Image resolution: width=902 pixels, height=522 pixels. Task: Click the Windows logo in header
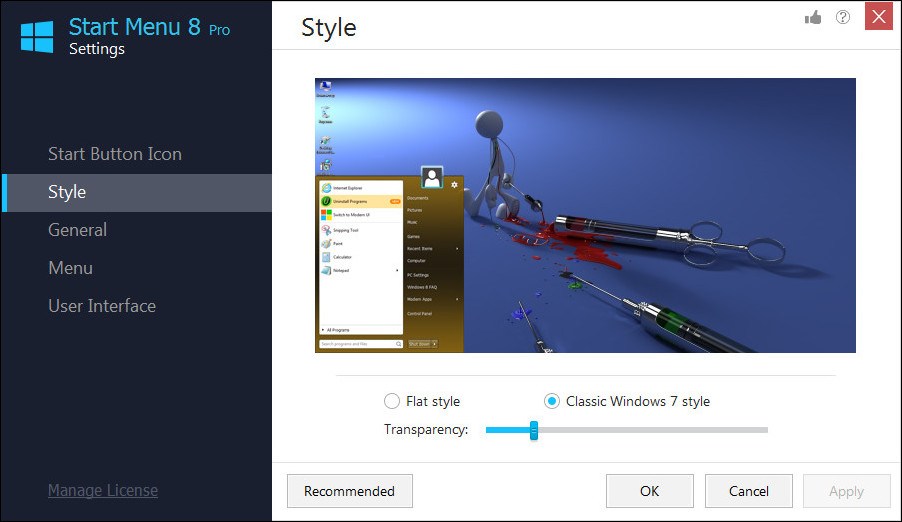coord(37,37)
